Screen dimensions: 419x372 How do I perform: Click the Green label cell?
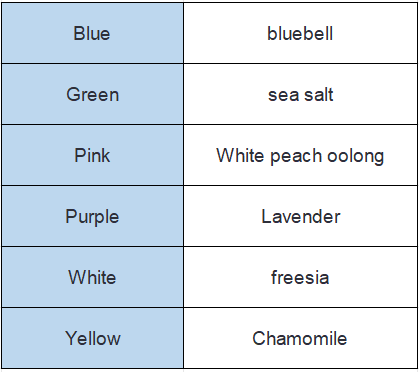(92, 94)
